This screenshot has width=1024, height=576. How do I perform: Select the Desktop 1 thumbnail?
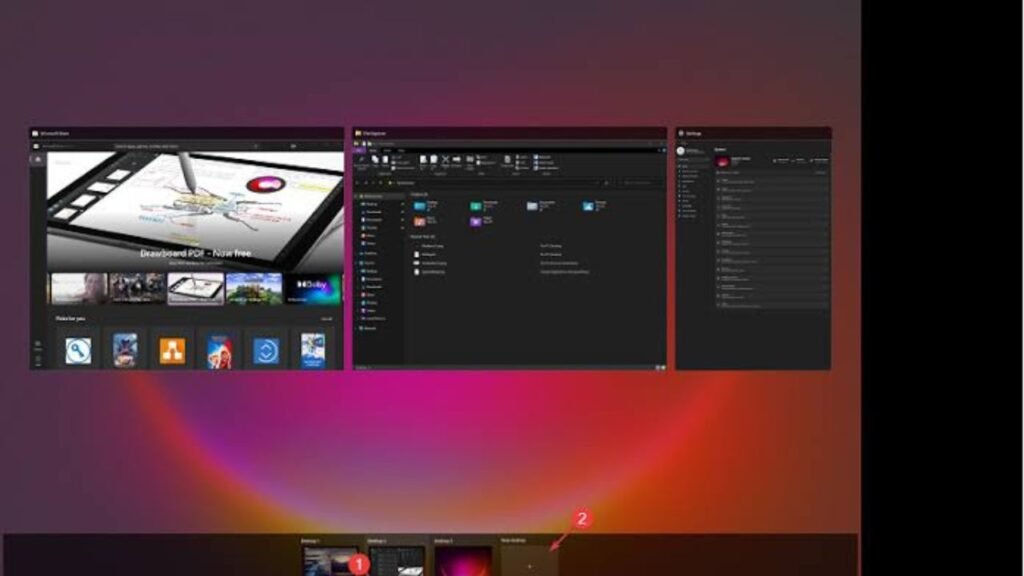coord(330,562)
